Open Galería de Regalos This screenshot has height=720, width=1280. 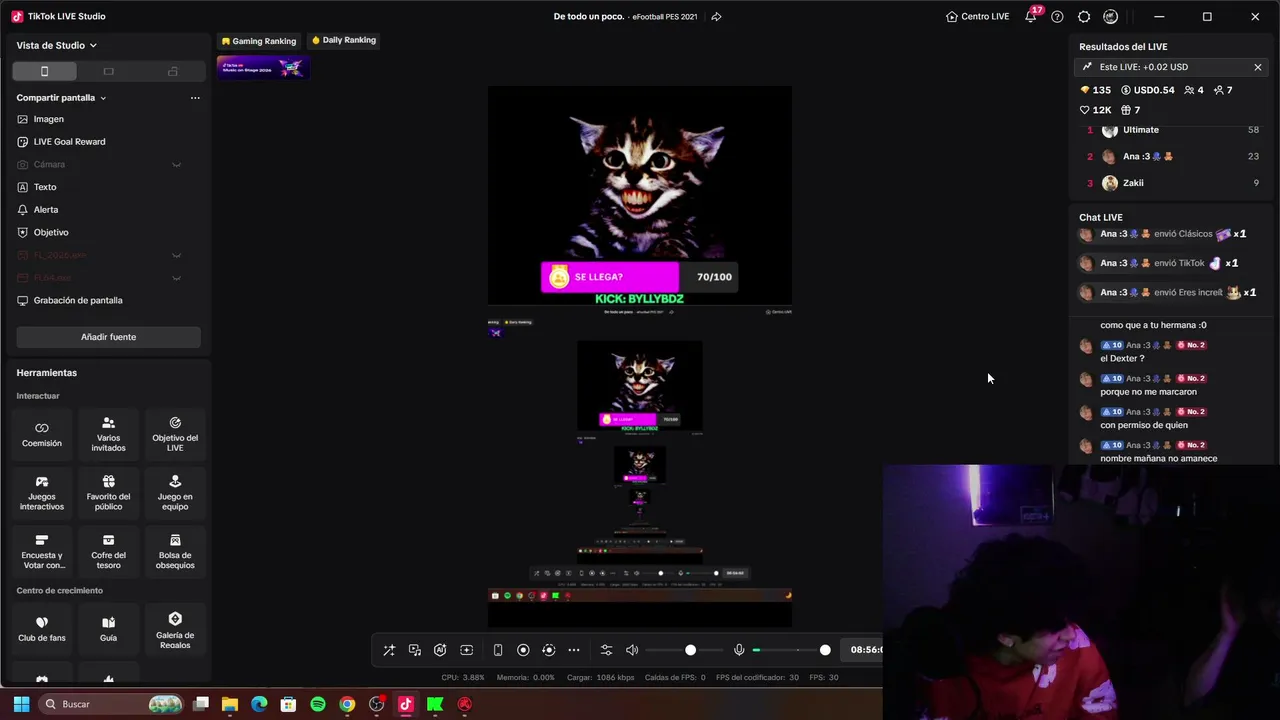[x=175, y=630]
